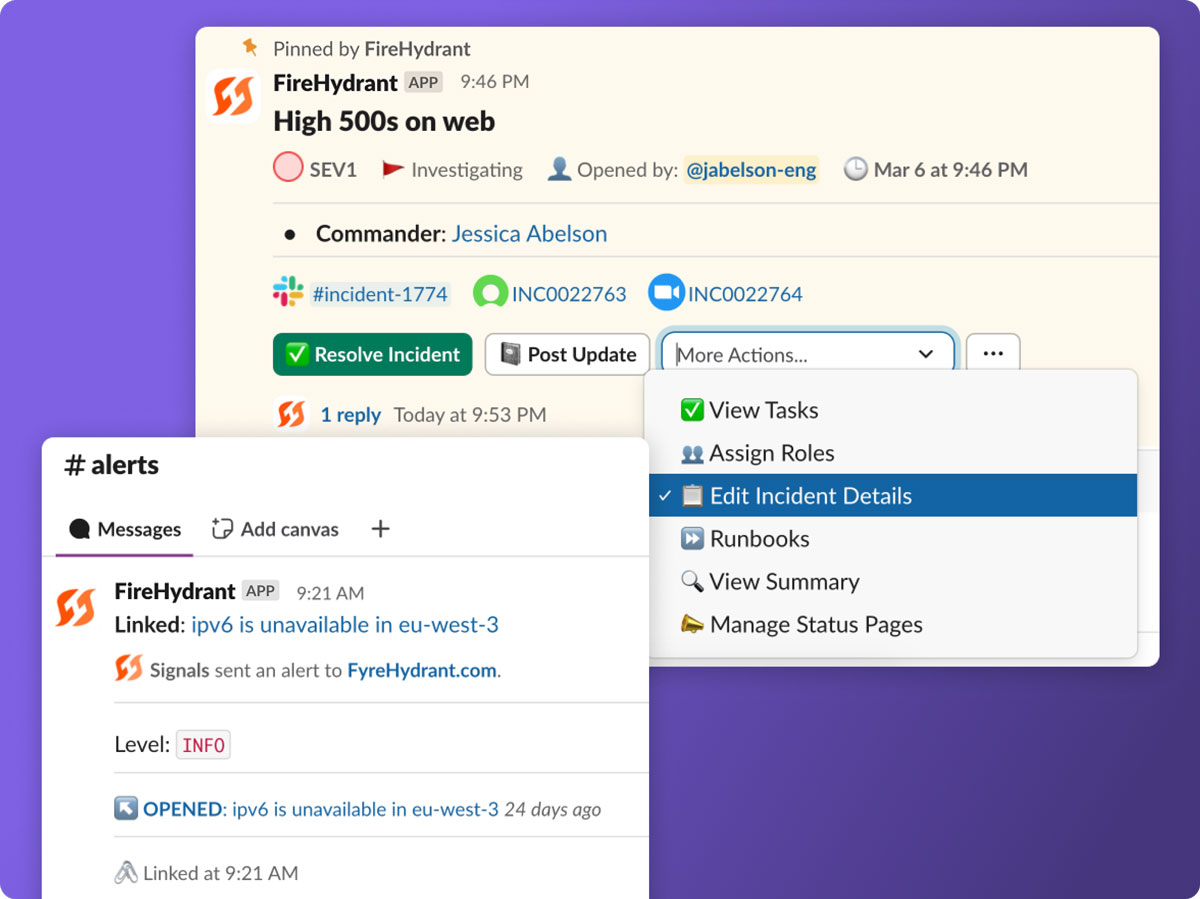1200x899 pixels.
Task: Click FireHydrant sender name in alerts
Action: (175, 591)
